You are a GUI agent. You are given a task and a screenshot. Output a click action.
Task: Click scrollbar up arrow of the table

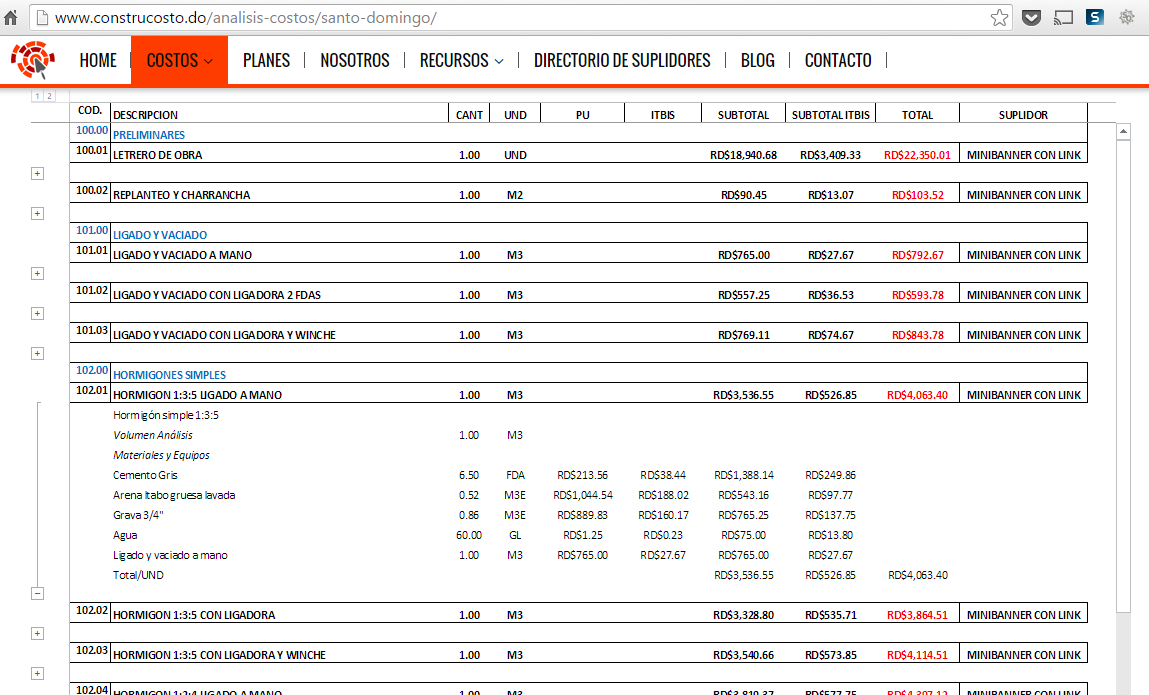click(1123, 131)
